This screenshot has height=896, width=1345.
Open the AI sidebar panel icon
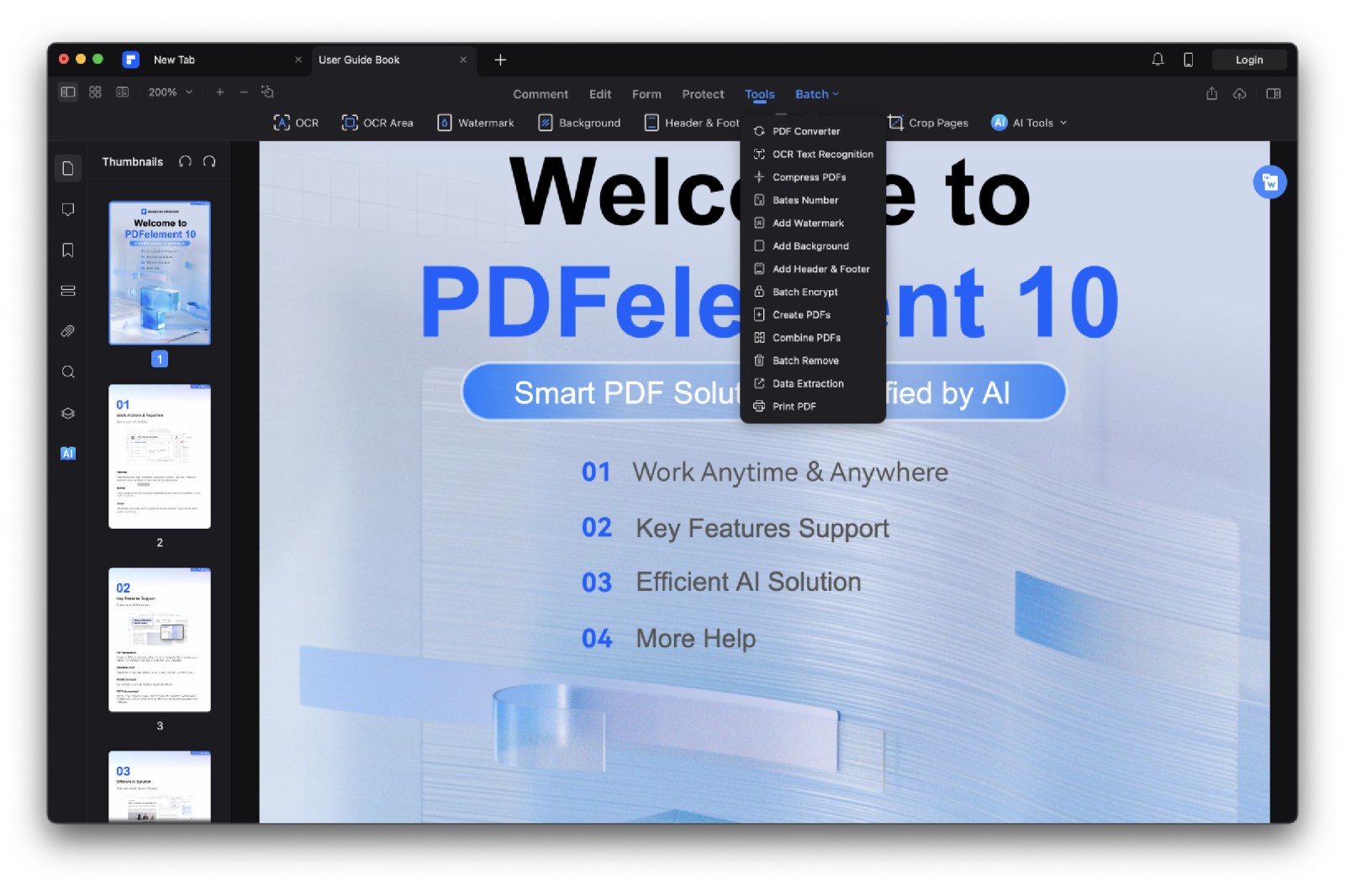tap(68, 453)
